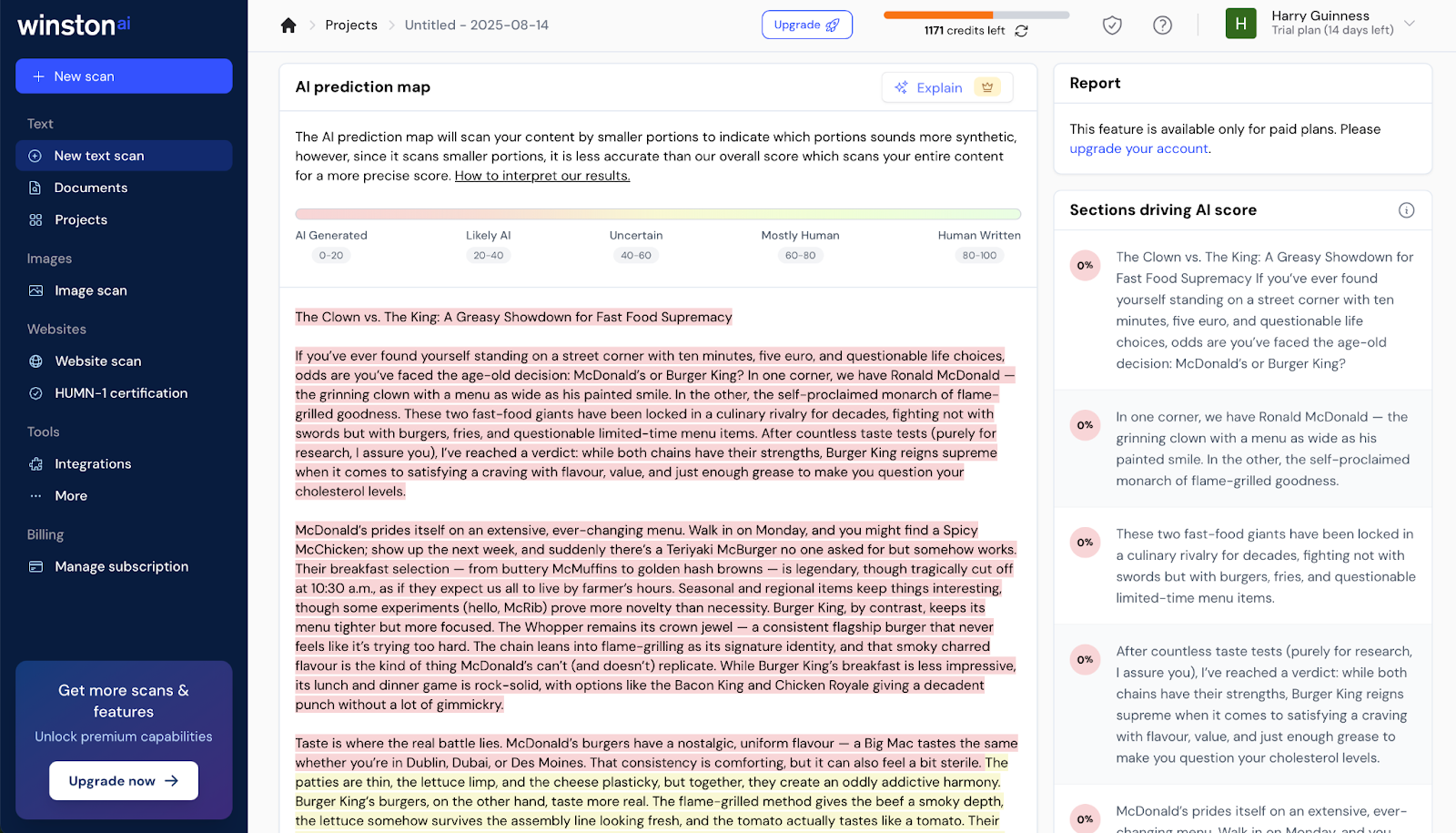Click the AI prediction gradient scale bar
The width and height of the screenshot is (1456, 833).
[658, 215]
